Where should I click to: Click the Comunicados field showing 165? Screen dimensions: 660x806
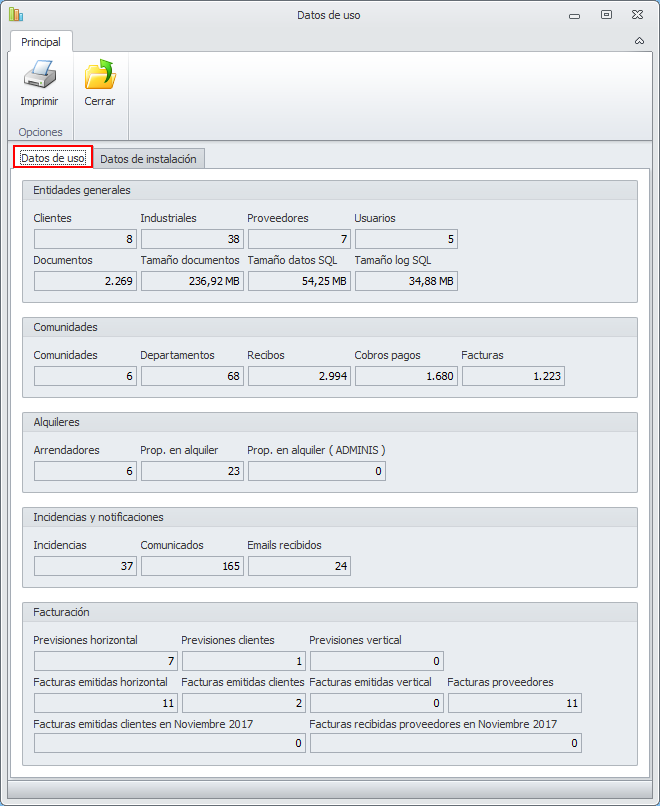192,566
